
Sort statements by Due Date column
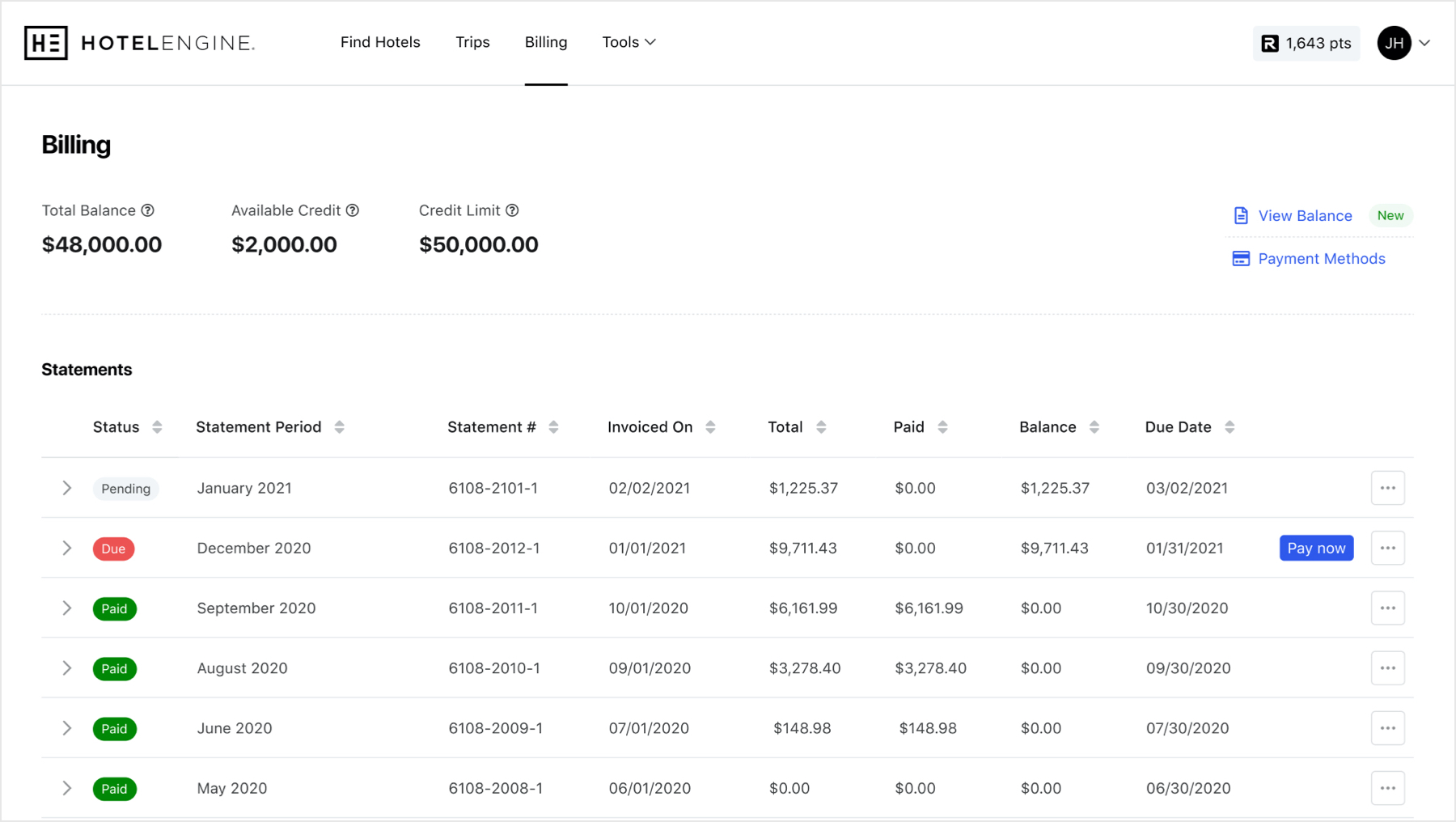[1229, 427]
